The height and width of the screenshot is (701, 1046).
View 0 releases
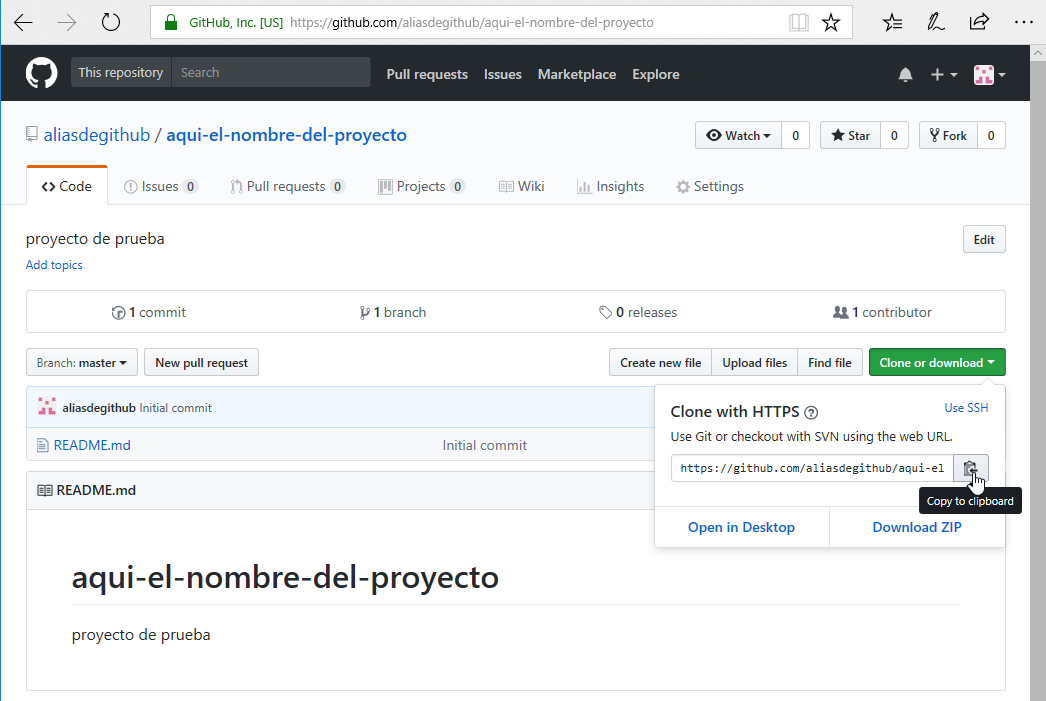[638, 313]
